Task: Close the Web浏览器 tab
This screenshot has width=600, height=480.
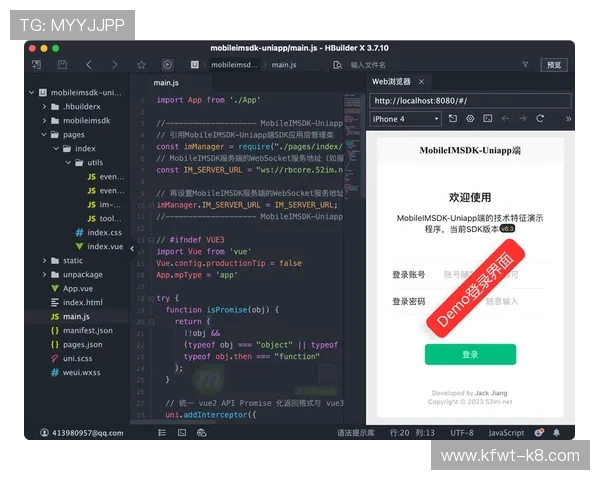Action: (421, 82)
